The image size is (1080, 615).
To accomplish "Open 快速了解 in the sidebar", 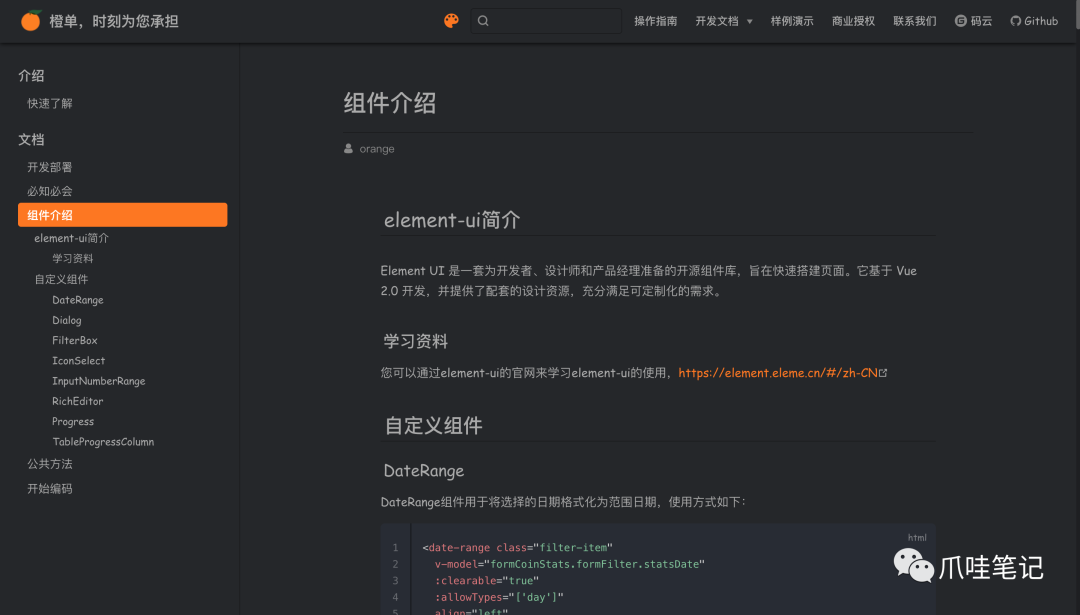I will 50,103.
